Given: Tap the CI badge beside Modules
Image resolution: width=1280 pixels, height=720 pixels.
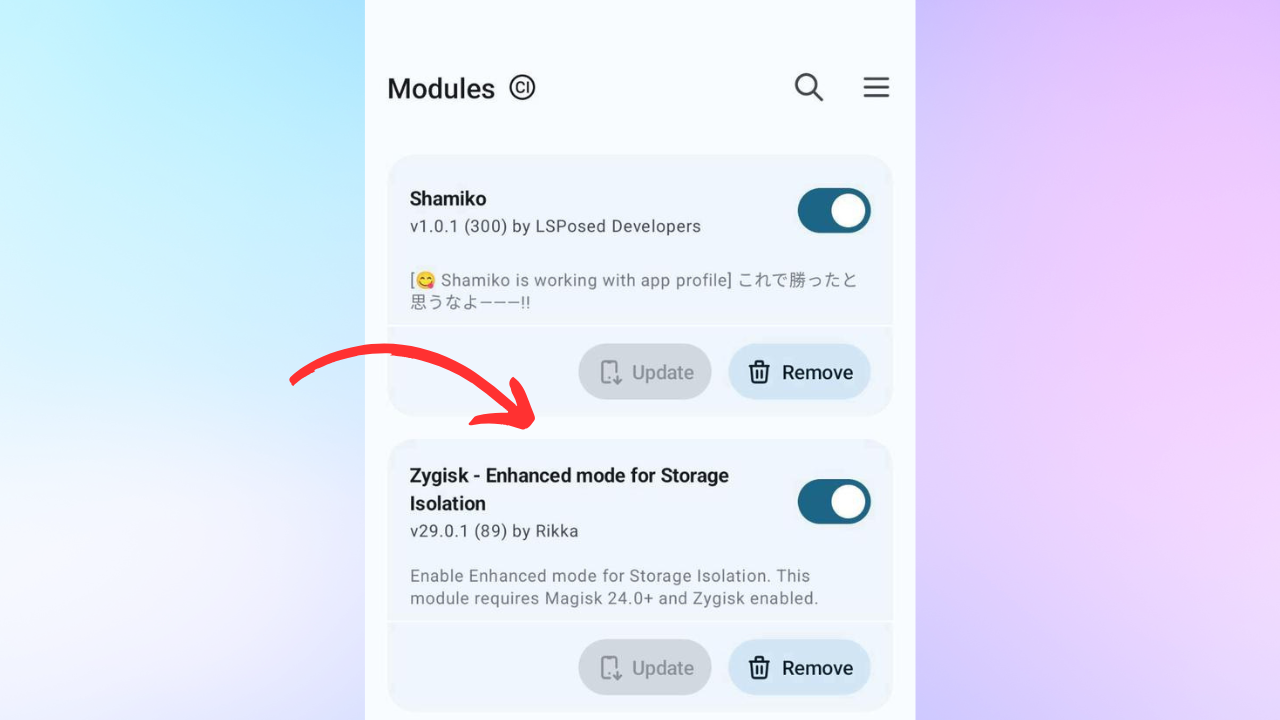Looking at the screenshot, I should [x=522, y=88].
